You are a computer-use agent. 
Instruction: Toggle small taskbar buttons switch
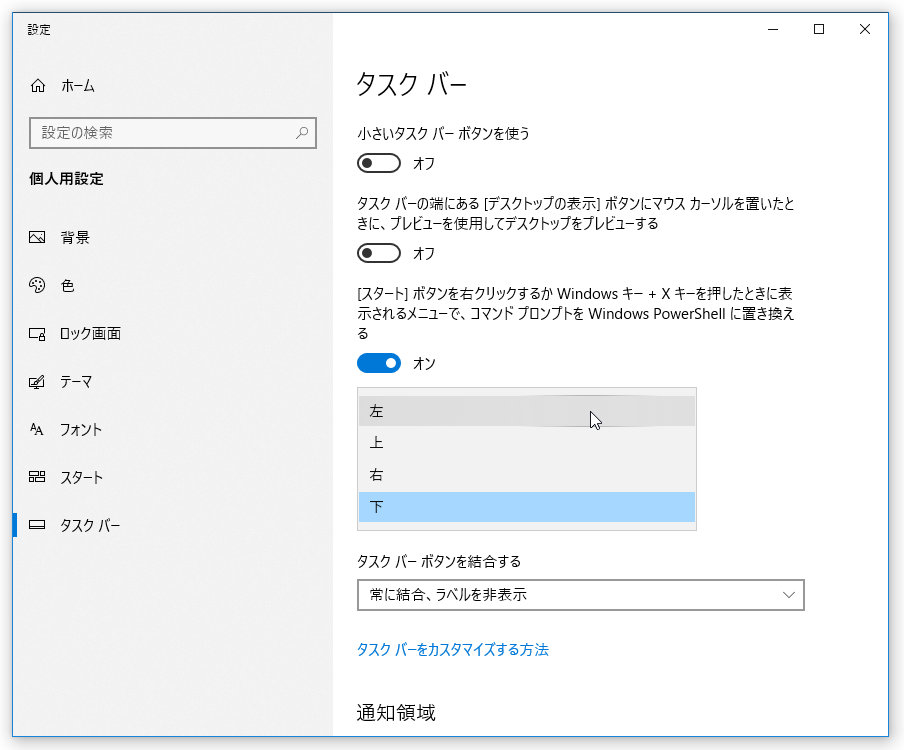coord(379,163)
